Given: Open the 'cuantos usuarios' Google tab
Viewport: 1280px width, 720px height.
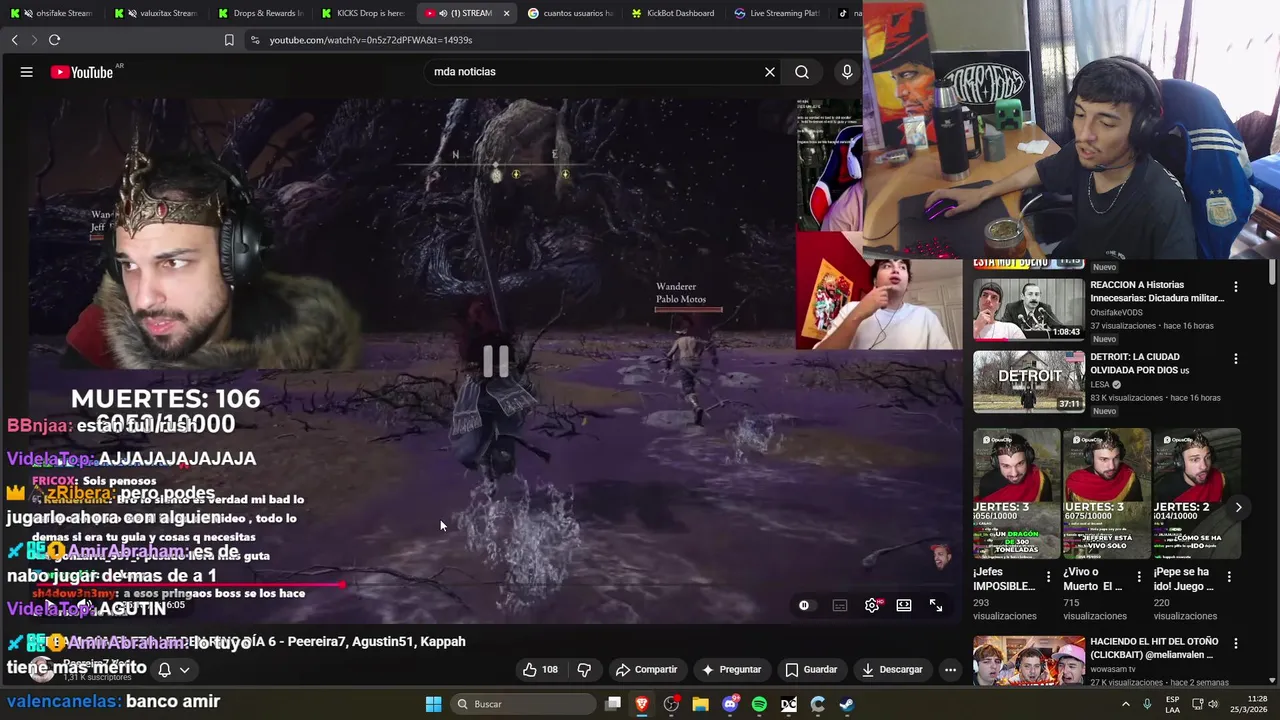Looking at the screenshot, I should point(571,13).
